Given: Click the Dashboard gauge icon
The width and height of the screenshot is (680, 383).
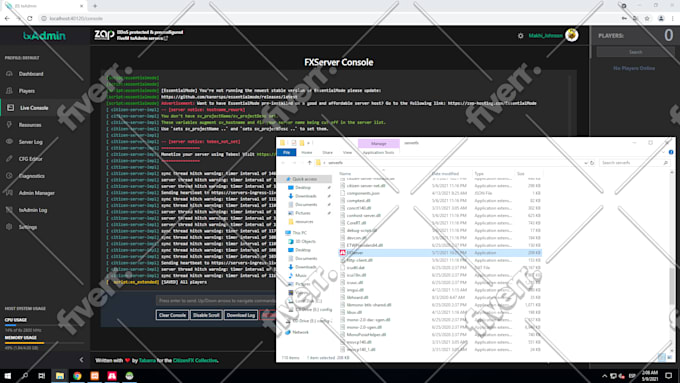Looking at the screenshot, I should pyautogui.click(x=9, y=74).
